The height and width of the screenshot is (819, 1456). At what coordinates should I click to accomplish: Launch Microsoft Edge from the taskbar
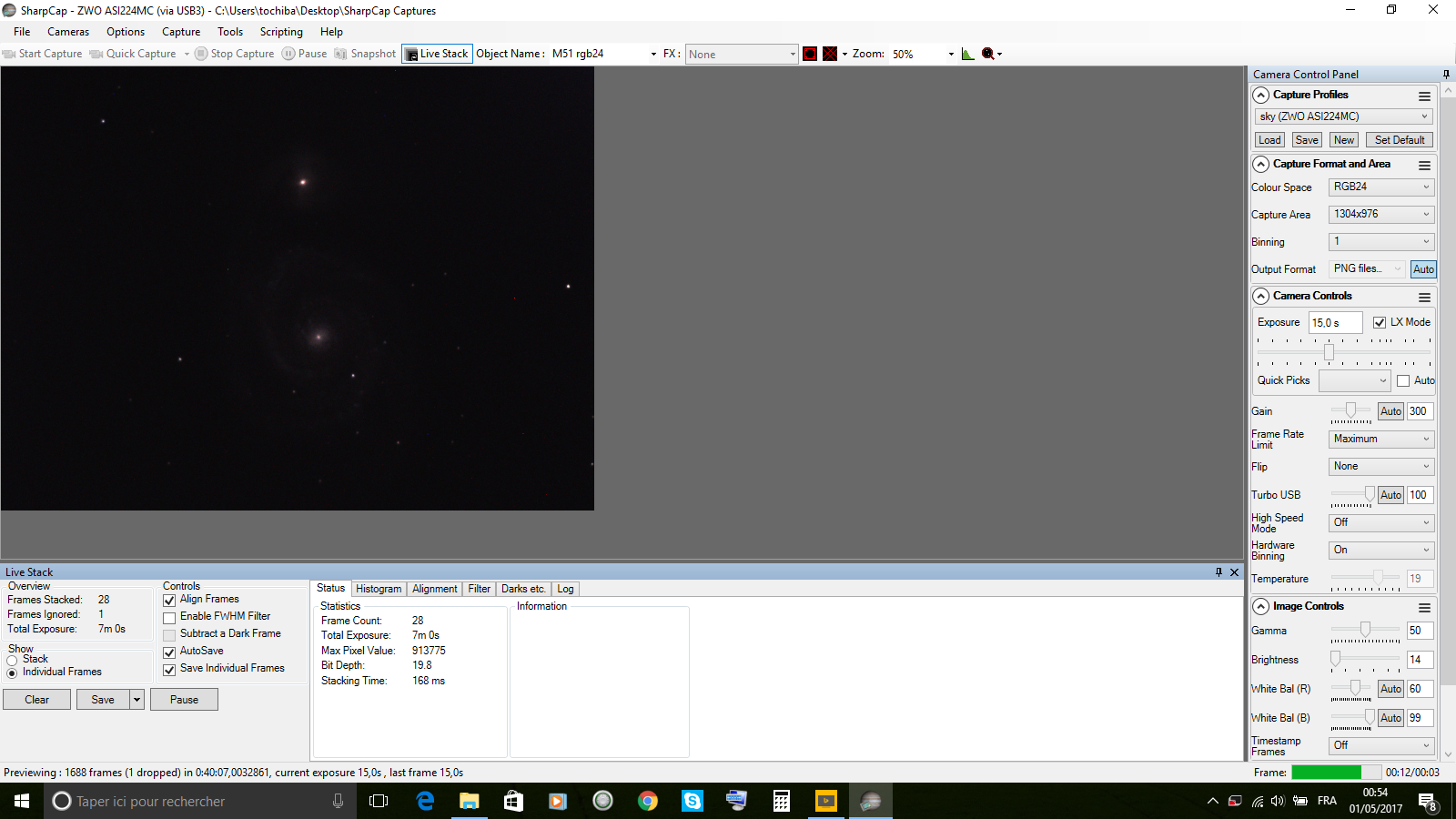point(425,801)
